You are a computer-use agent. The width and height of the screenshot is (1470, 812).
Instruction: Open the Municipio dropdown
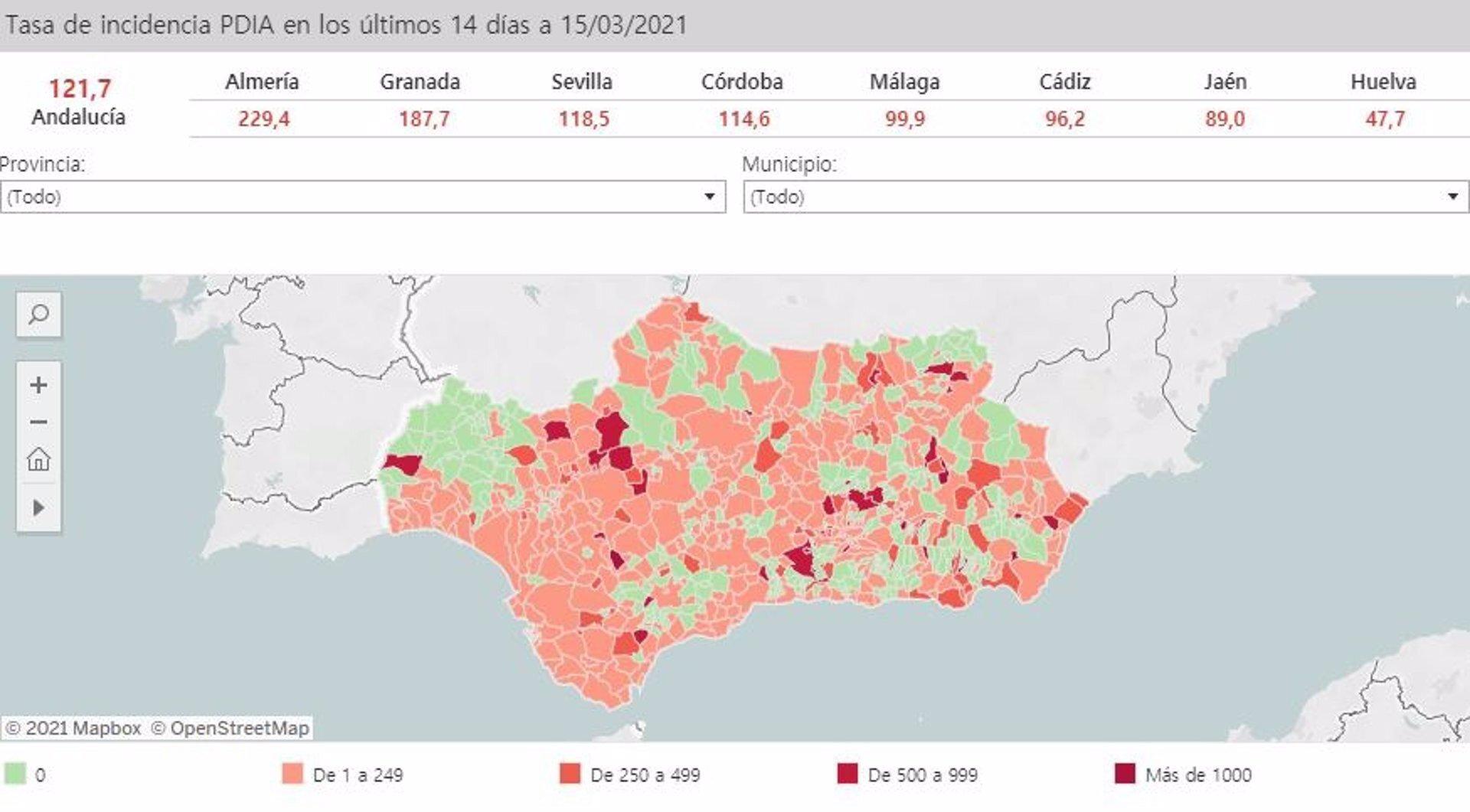(x=1453, y=197)
